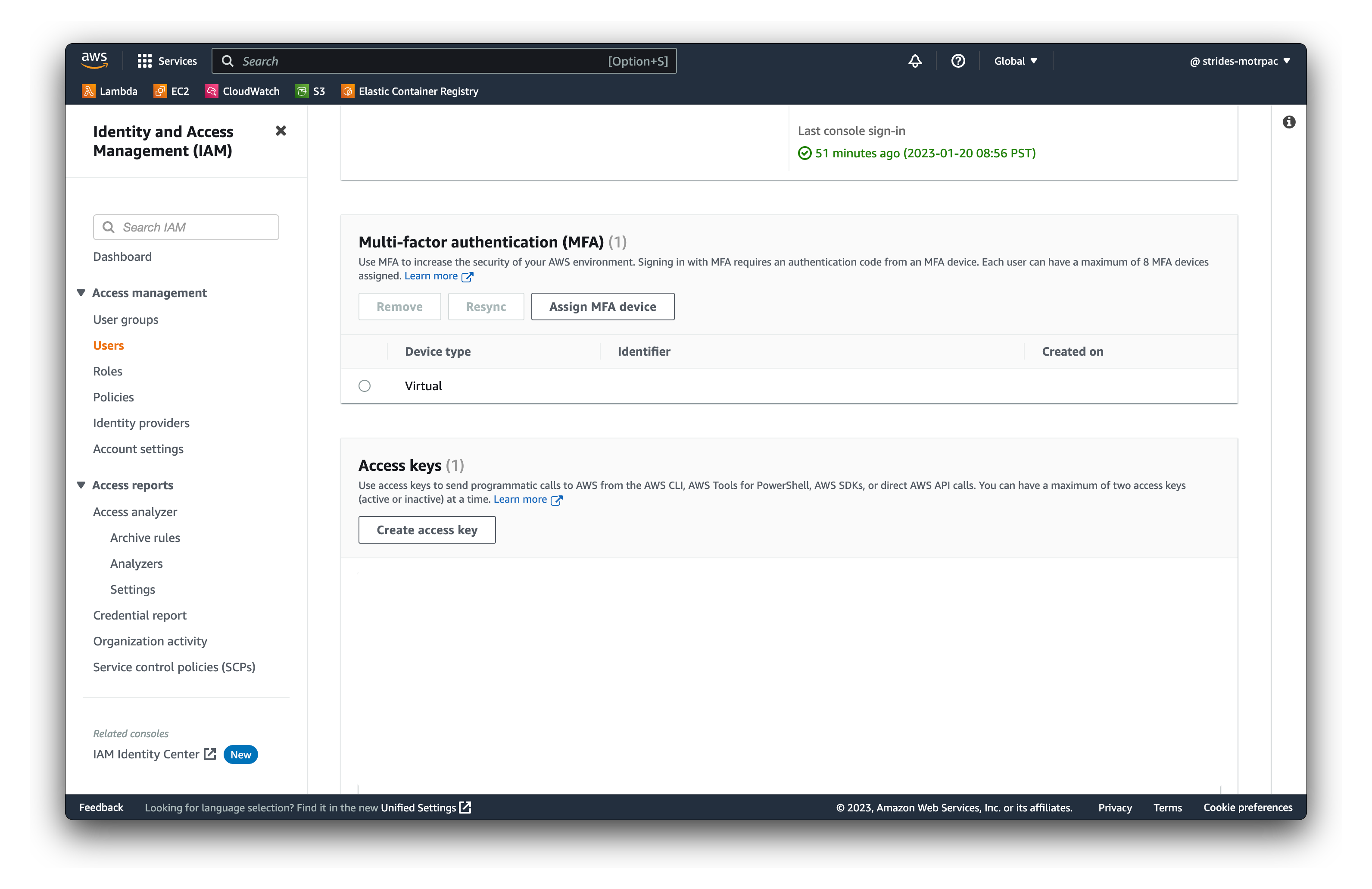Click IAM Identity Center external link icon
Image resolution: width=1372 pixels, height=889 pixels.
tap(210, 754)
